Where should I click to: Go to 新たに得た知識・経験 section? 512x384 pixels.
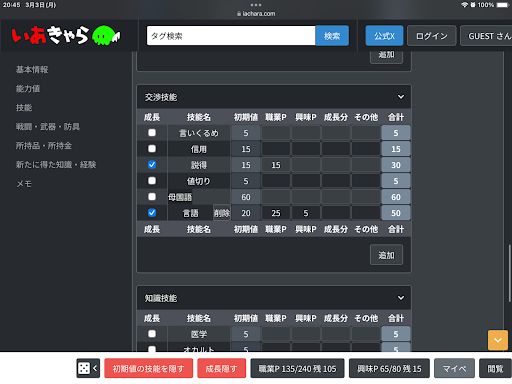pyautogui.click(x=56, y=164)
